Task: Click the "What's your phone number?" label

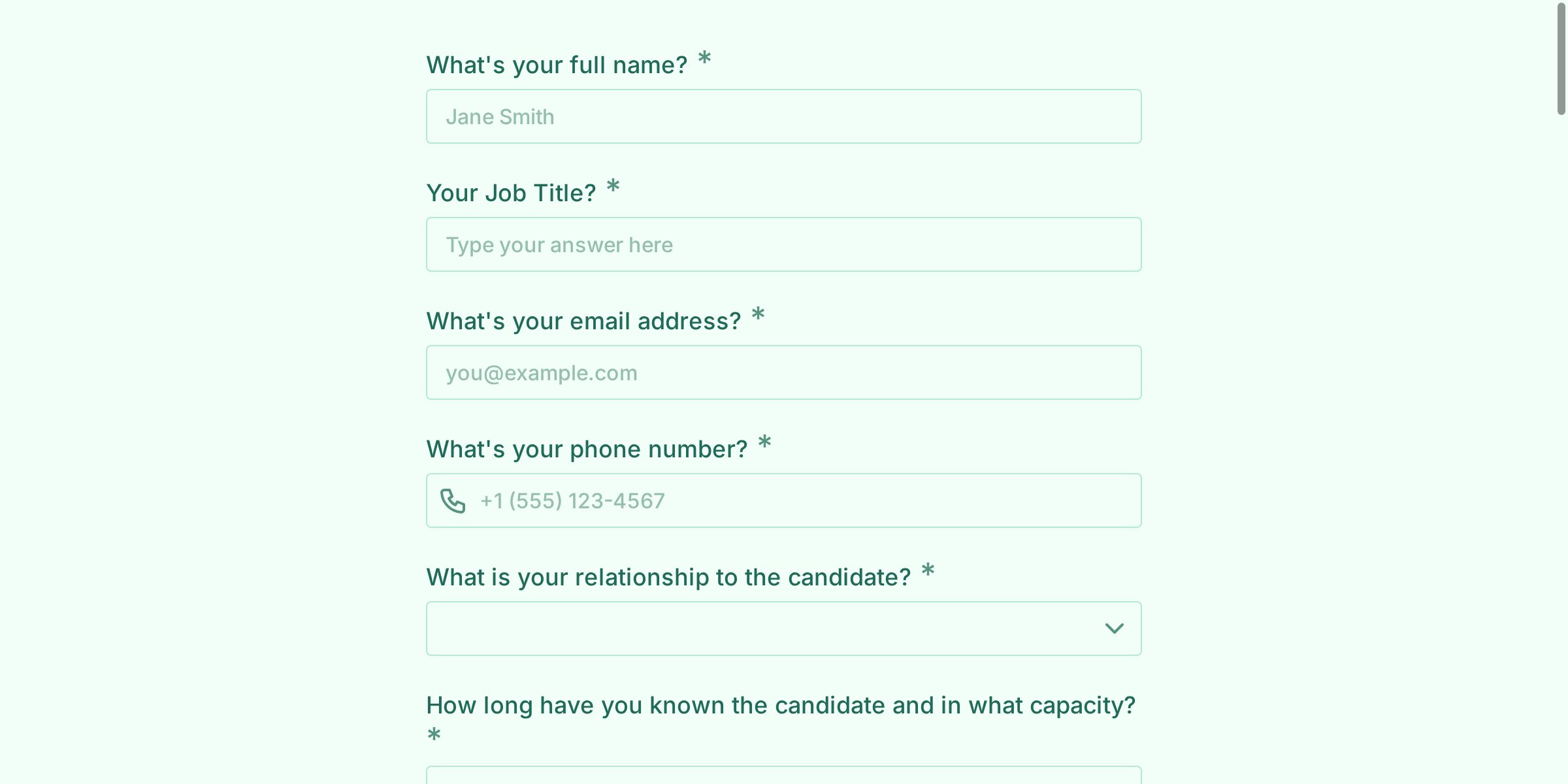Action: (587, 449)
